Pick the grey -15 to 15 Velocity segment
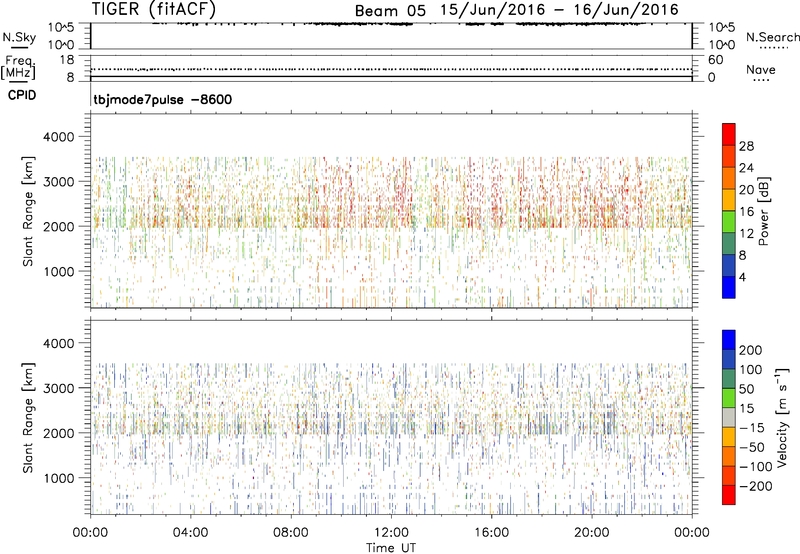Screen dimensions: 800x554 (729, 417)
